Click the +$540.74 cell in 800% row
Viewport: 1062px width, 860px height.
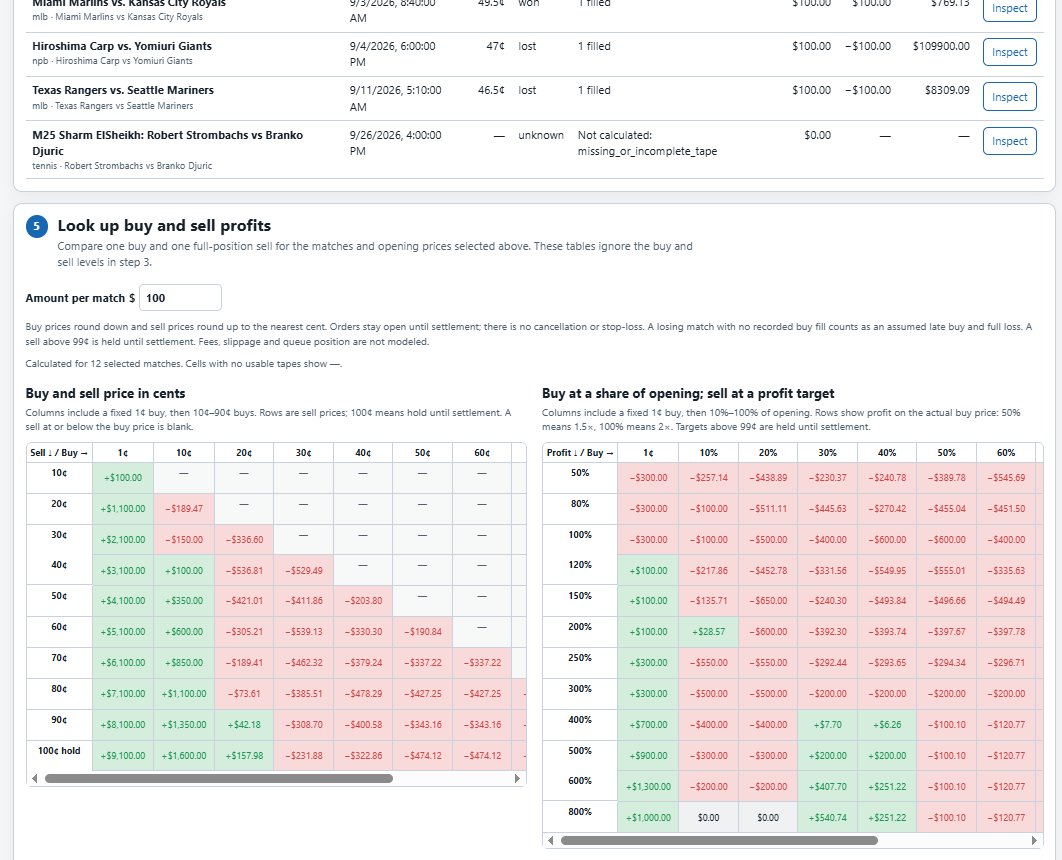pyautogui.click(x=827, y=817)
